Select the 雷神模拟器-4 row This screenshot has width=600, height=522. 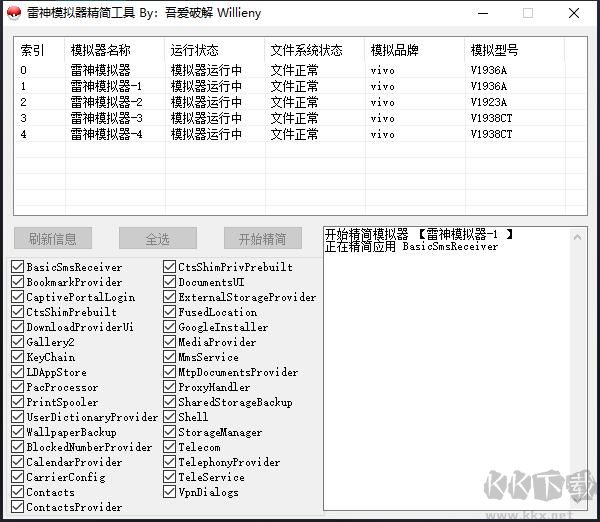(x=300, y=134)
